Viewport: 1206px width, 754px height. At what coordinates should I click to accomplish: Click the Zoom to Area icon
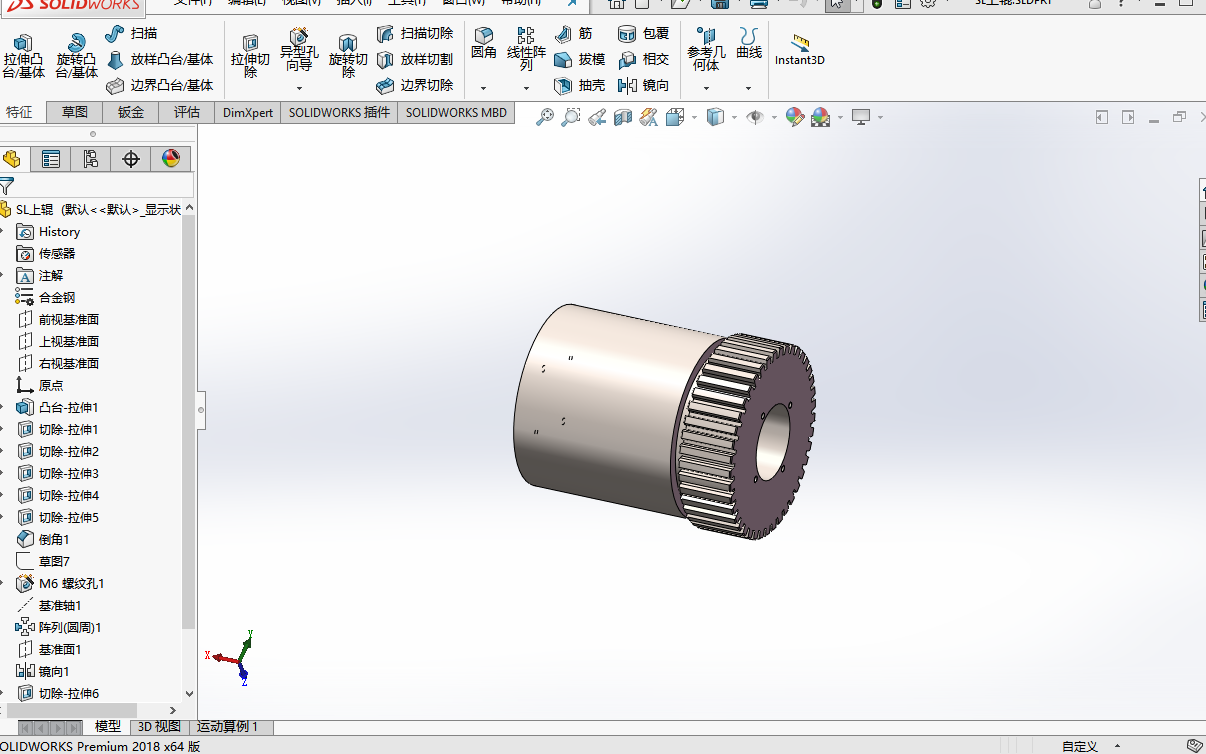click(570, 117)
